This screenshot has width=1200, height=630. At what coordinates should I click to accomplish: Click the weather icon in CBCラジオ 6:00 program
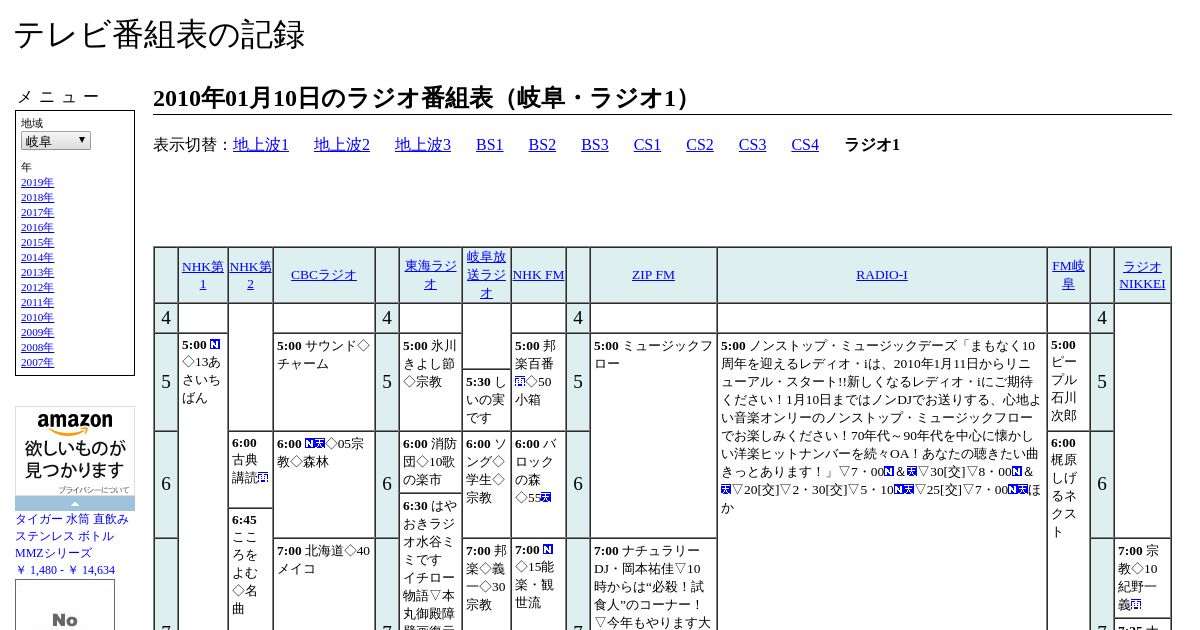[x=320, y=443]
